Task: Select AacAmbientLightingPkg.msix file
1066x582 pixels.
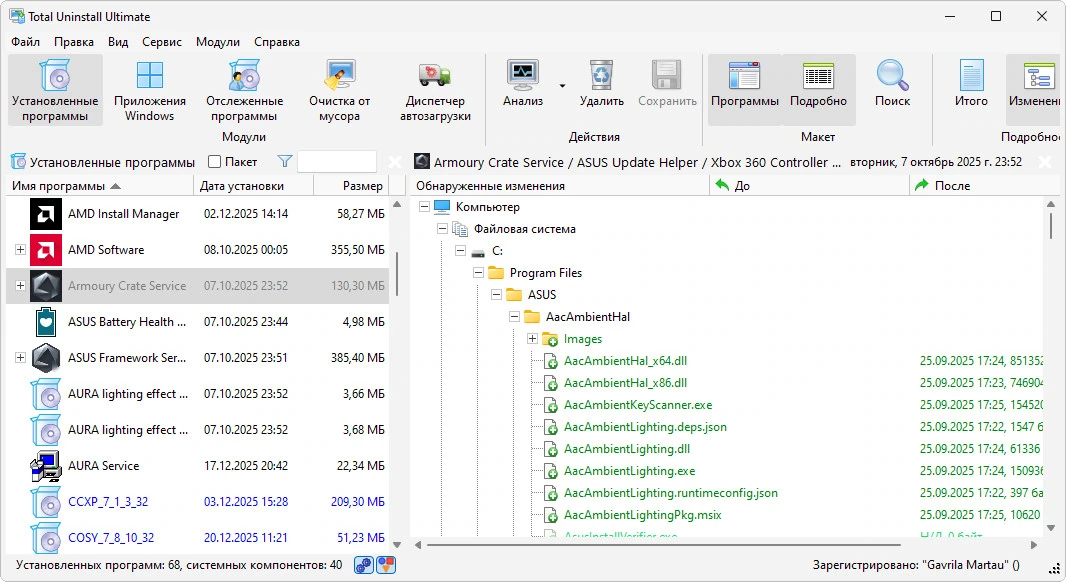Action: coord(642,515)
